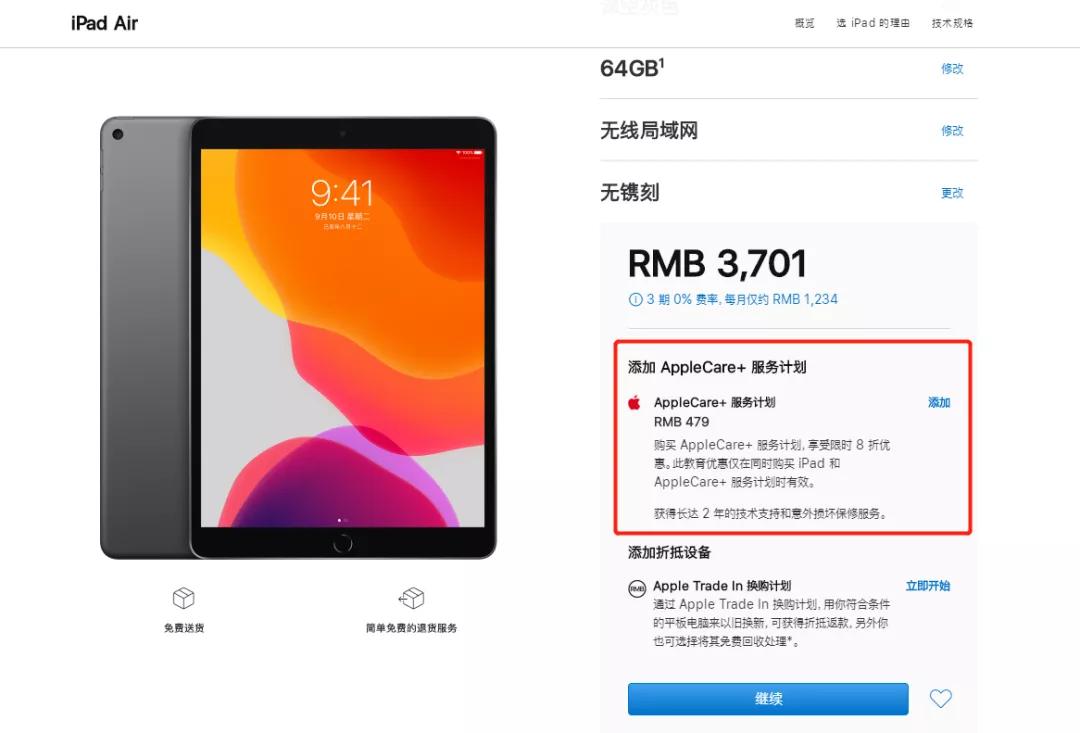Click the info icon beside installment text
Image resolution: width=1080 pixels, height=733 pixels.
click(x=635, y=300)
